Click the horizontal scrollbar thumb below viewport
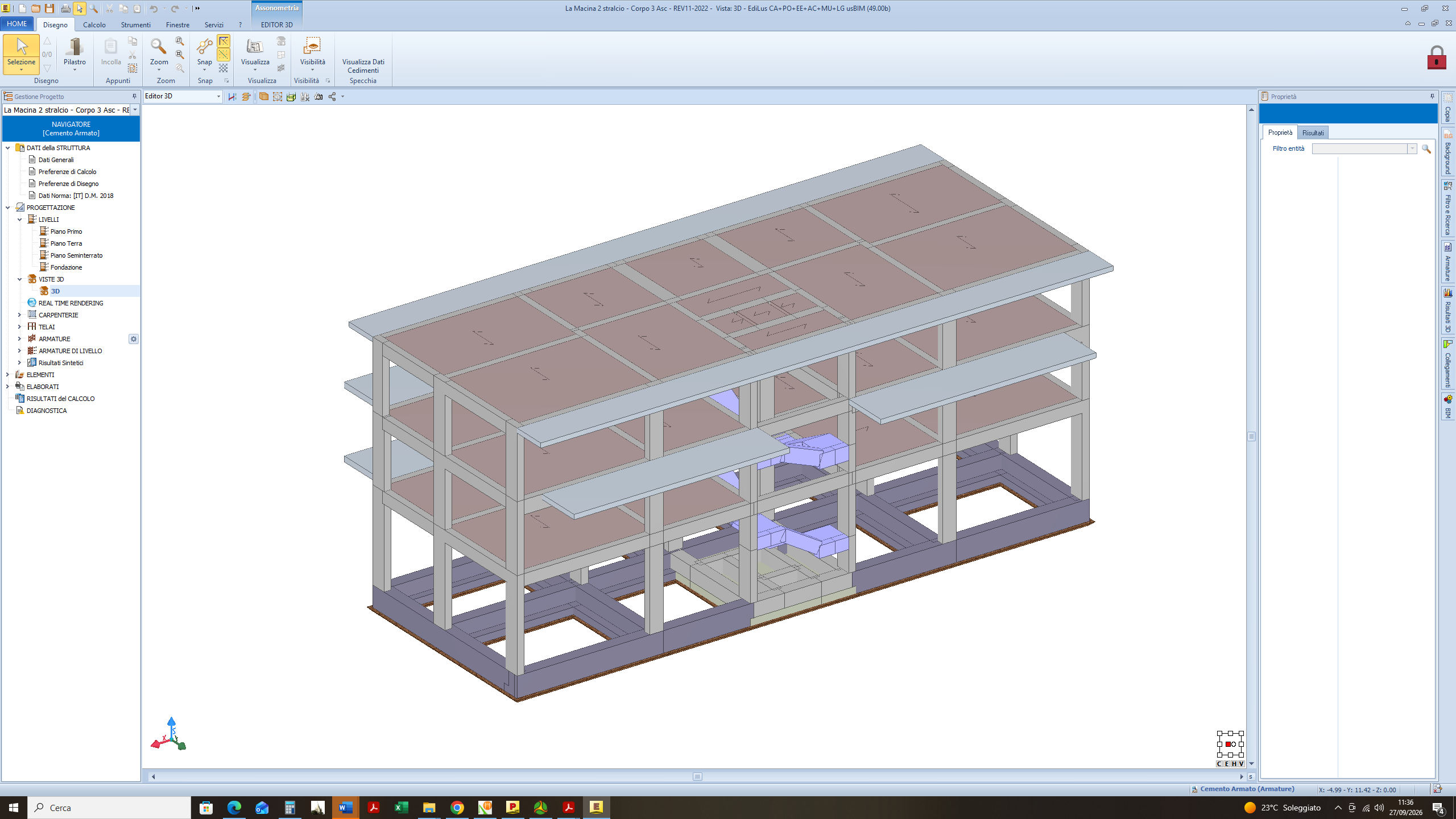The height and width of the screenshot is (819, 1456). (698, 776)
